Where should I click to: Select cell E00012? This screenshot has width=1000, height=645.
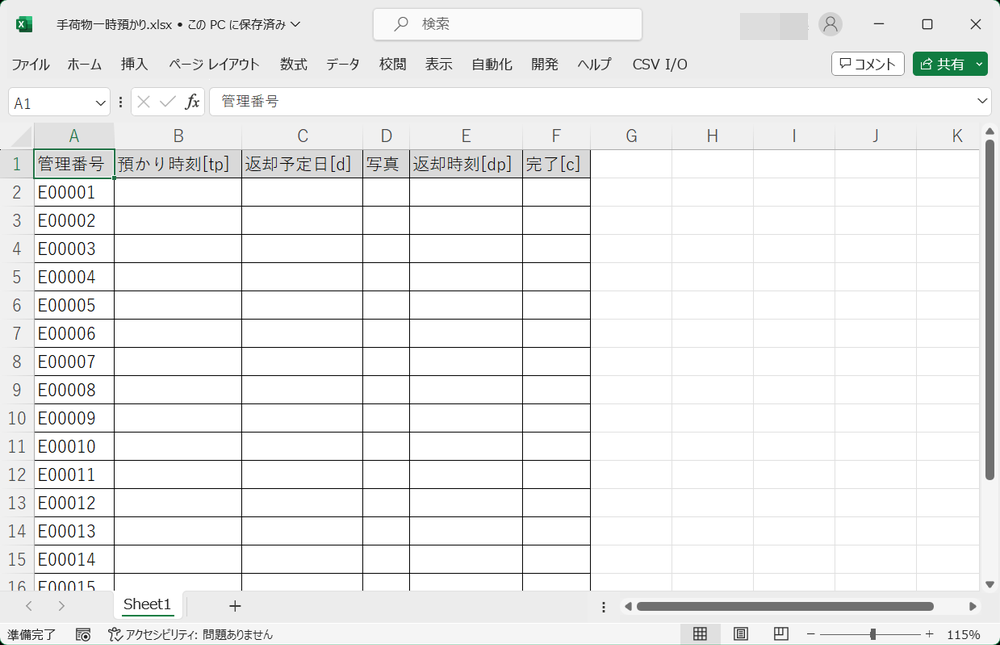point(74,503)
